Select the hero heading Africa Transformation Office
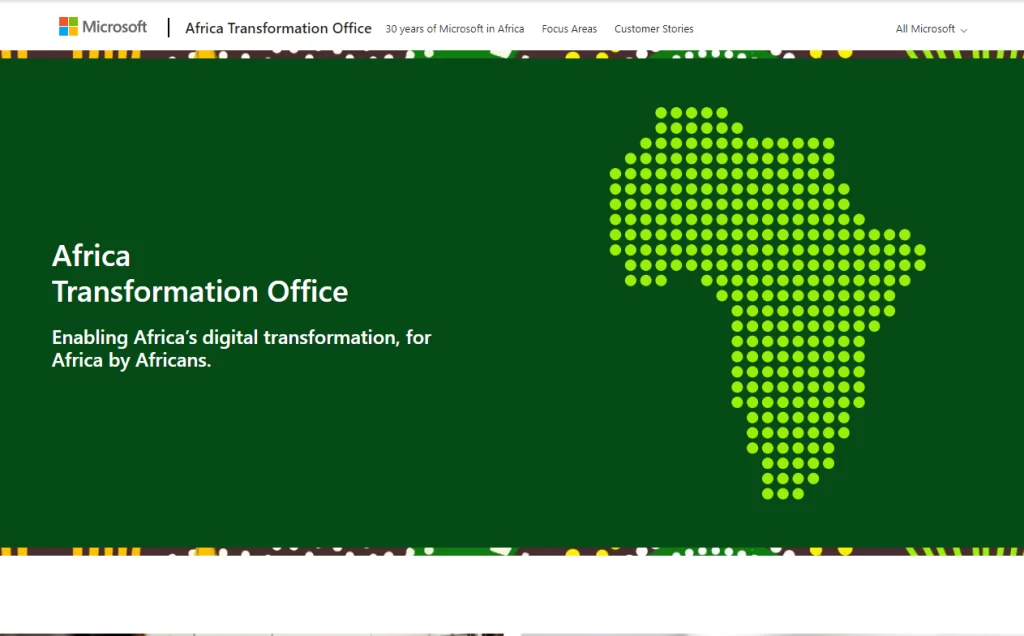1024x636 pixels. point(200,273)
